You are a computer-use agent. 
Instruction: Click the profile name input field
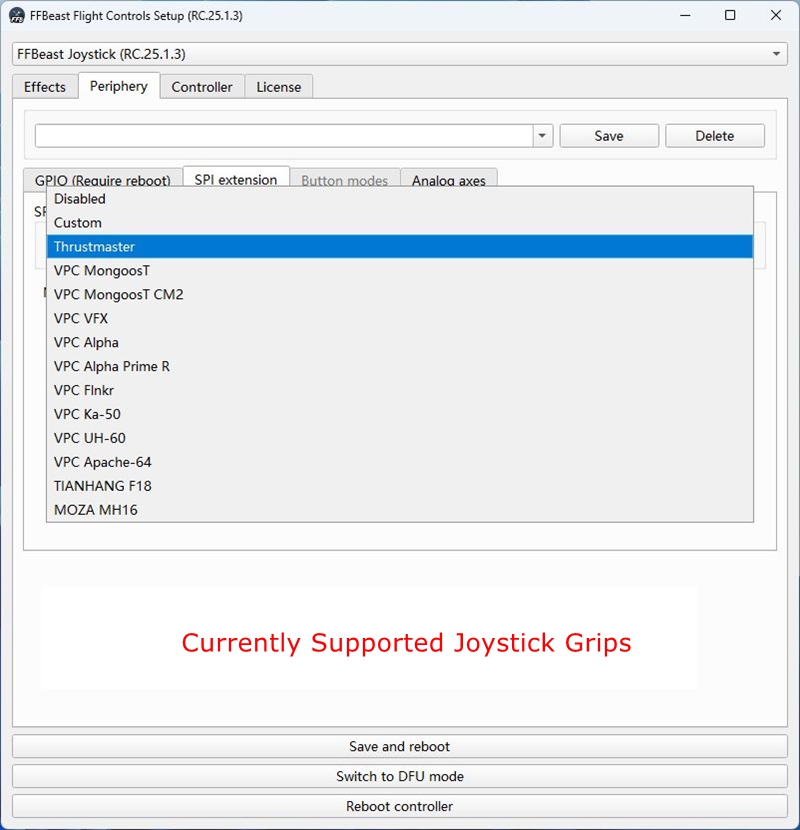(284, 136)
